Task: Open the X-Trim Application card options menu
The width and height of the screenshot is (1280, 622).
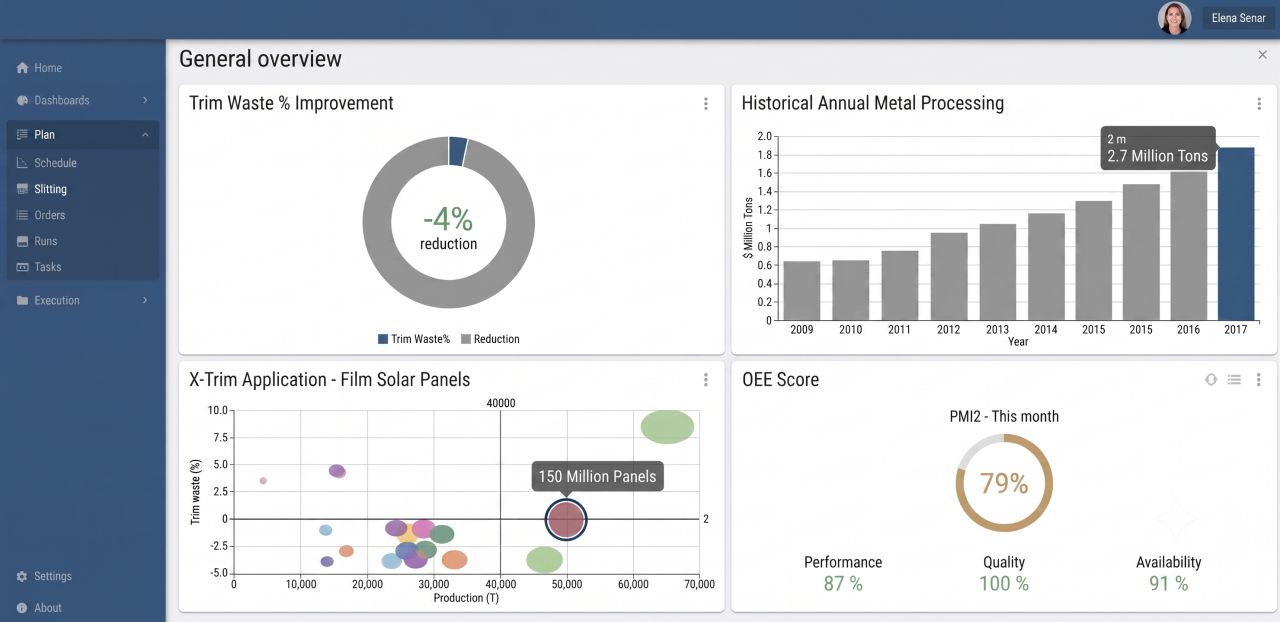Action: (706, 380)
